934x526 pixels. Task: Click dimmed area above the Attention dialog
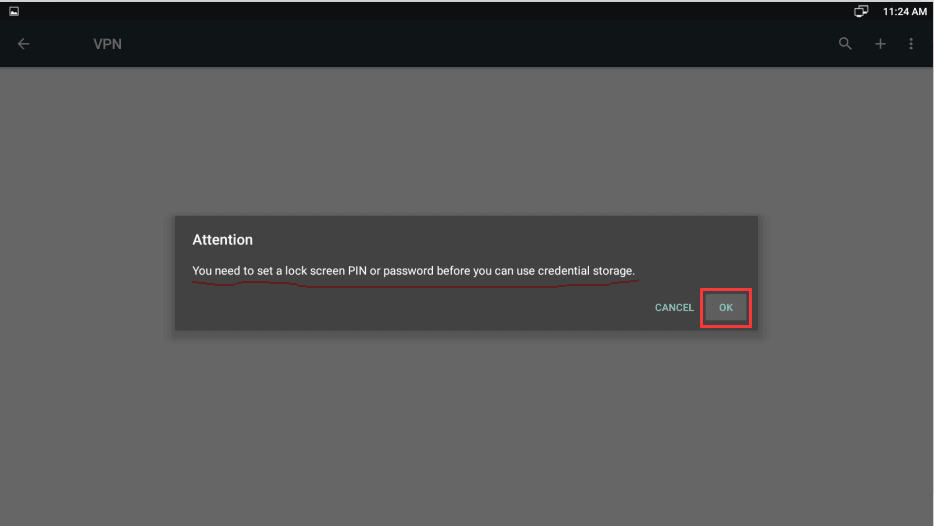point(466,141)
